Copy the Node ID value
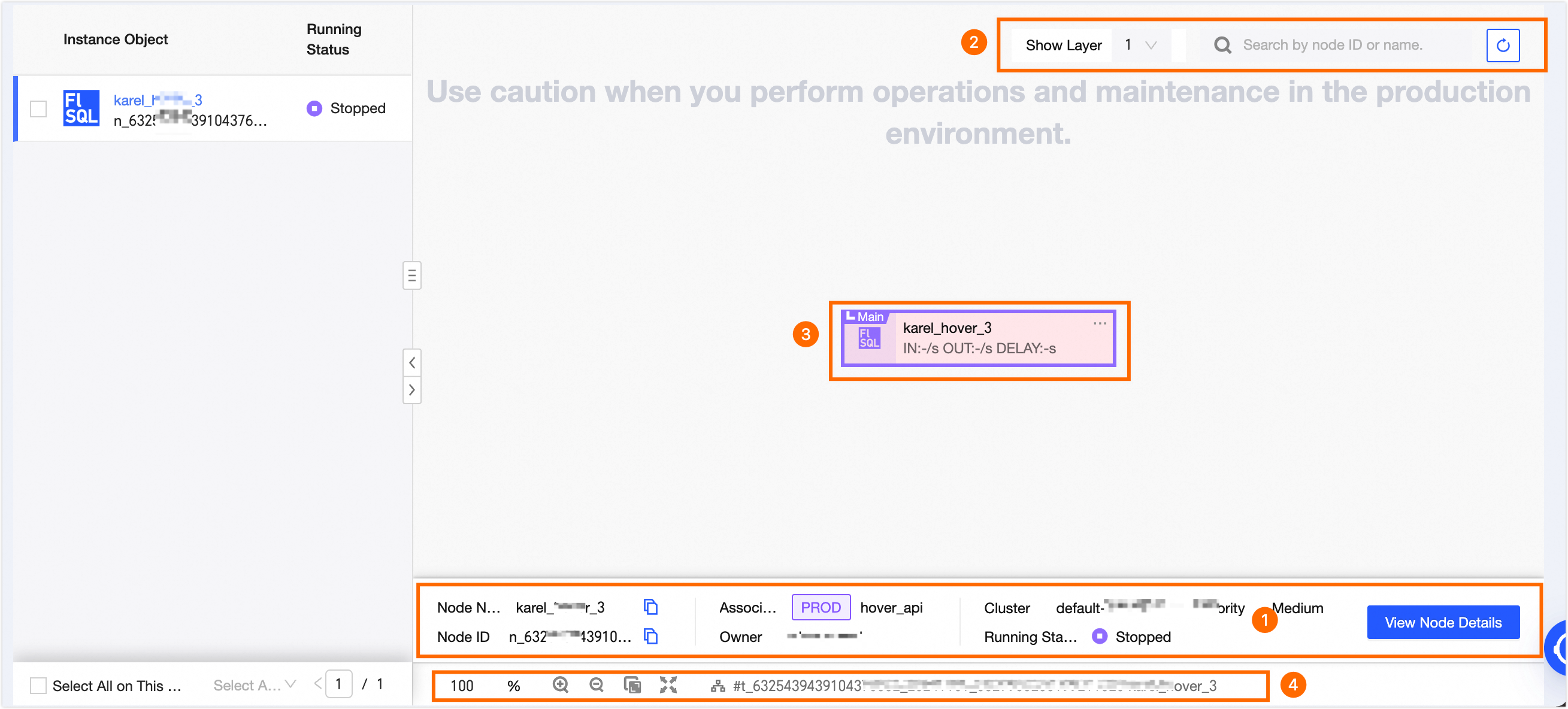The height and width of the screenshot is (709, 1568). coord(650,636)
